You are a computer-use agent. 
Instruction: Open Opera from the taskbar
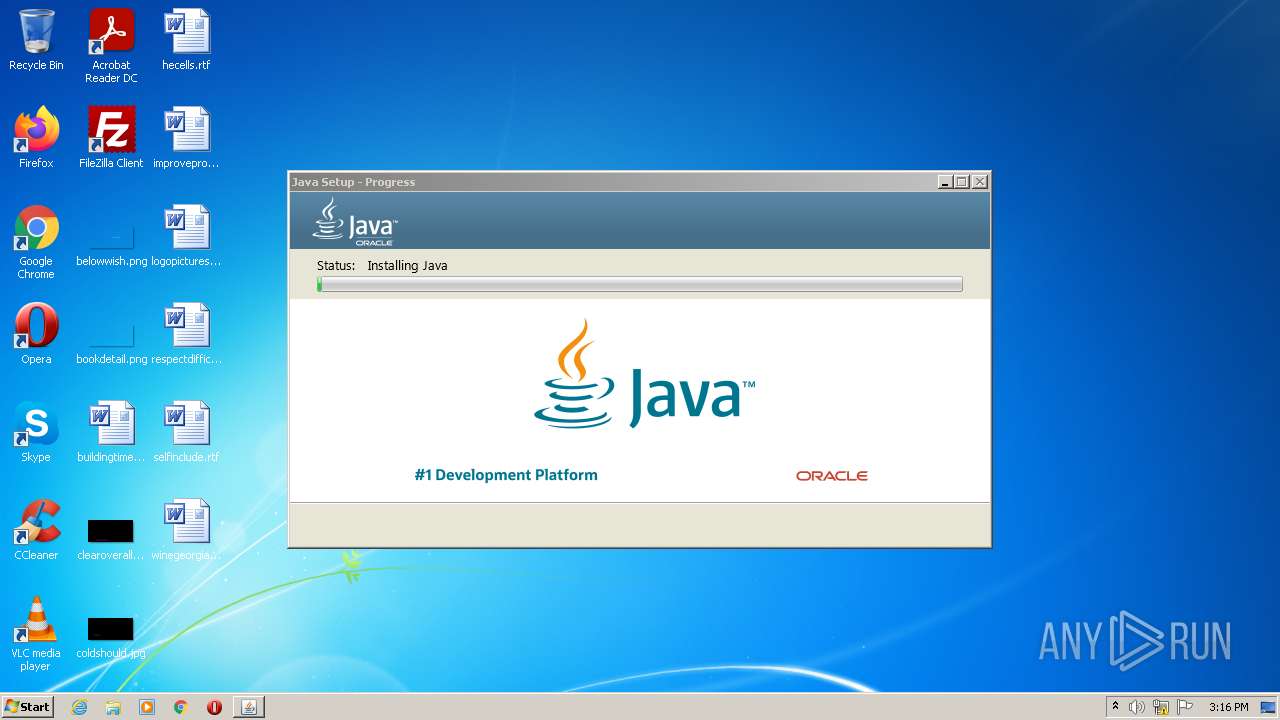(214, 707)
